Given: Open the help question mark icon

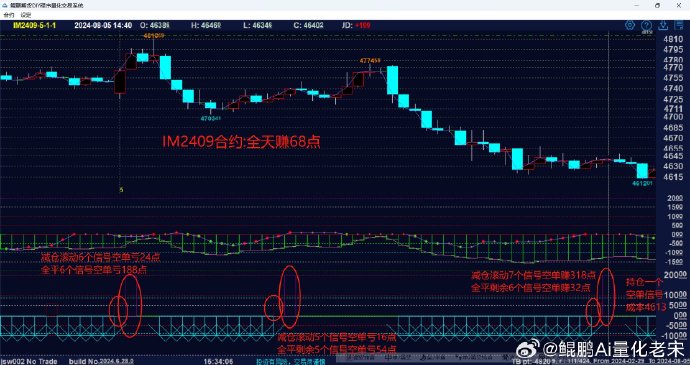Looking at the screenshot, I should tap(646, 26).
